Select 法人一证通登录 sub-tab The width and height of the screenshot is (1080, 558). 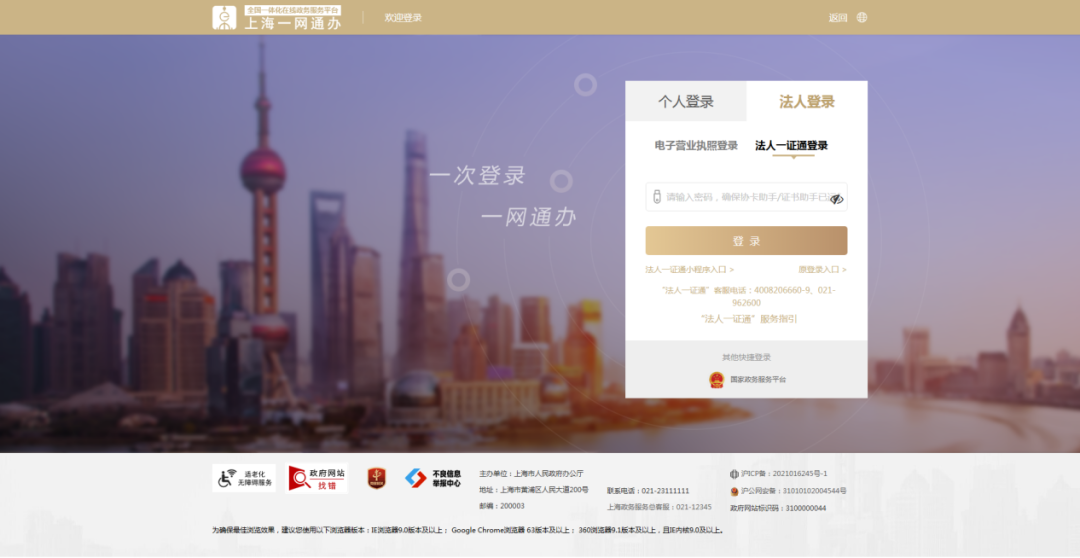click(791, 146)
